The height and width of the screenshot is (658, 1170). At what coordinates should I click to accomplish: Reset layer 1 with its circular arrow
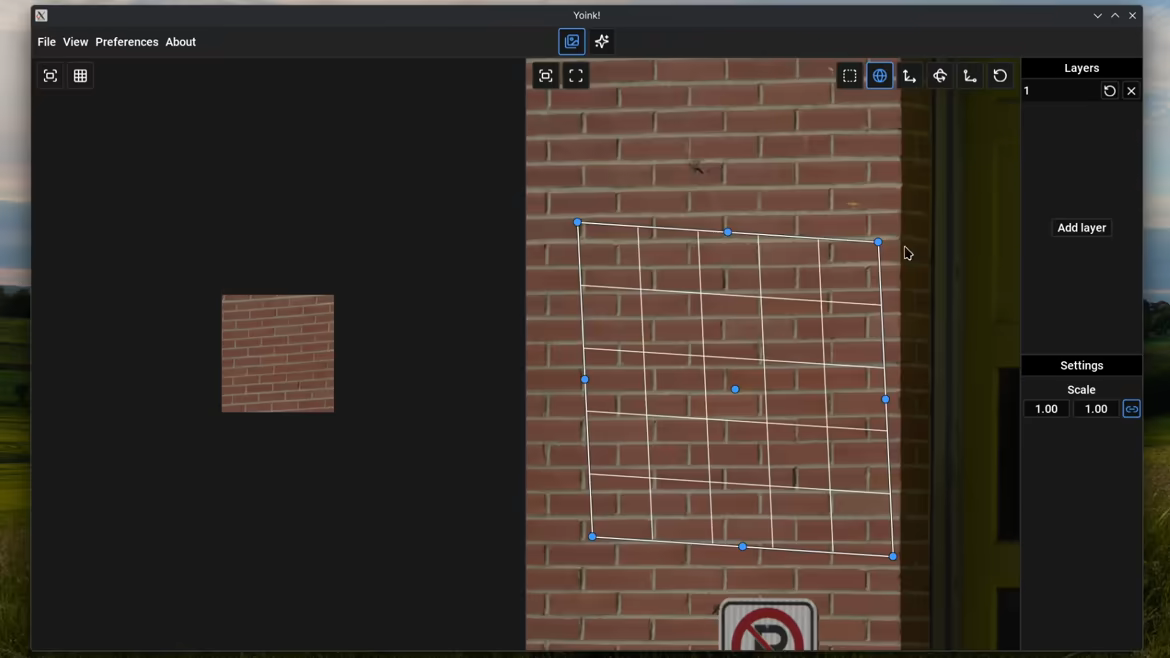[1110, 91]
